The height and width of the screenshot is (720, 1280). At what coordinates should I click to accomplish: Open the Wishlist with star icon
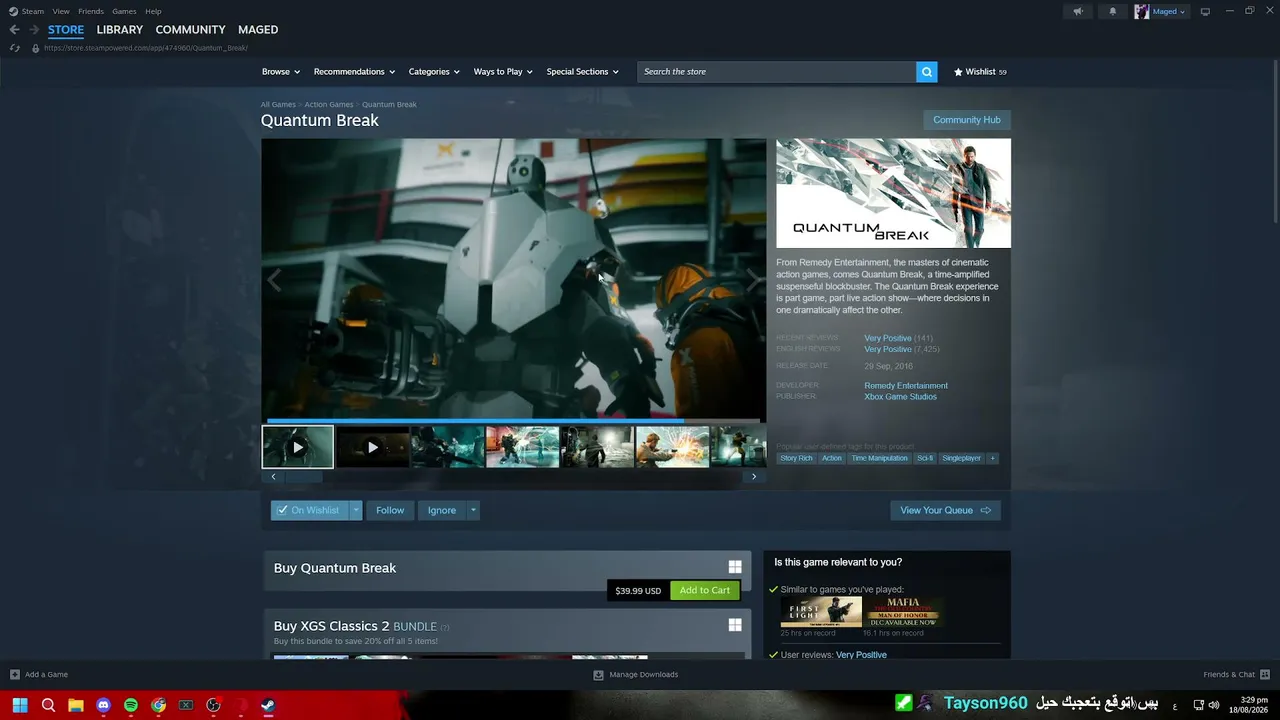pos(980,72)
